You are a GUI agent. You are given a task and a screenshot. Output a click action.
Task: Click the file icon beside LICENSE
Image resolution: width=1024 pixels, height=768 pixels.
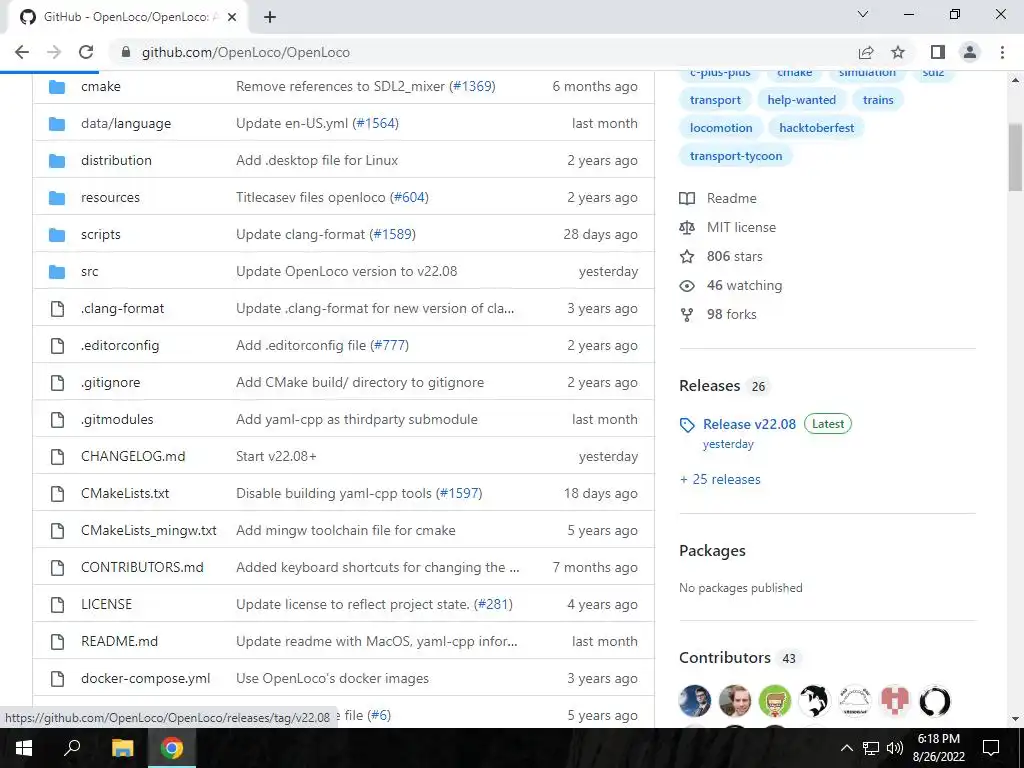pyautogui.click(x=57, y=604)
